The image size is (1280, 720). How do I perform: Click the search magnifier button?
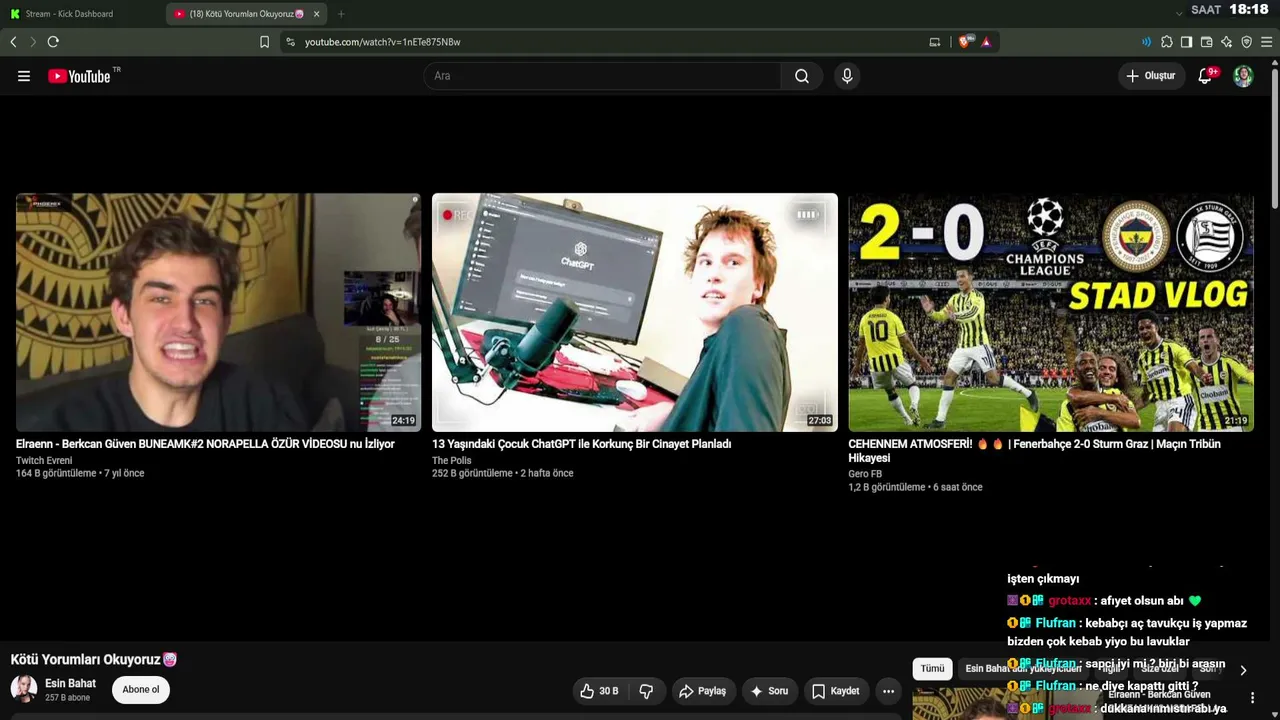tap(802, 76)
